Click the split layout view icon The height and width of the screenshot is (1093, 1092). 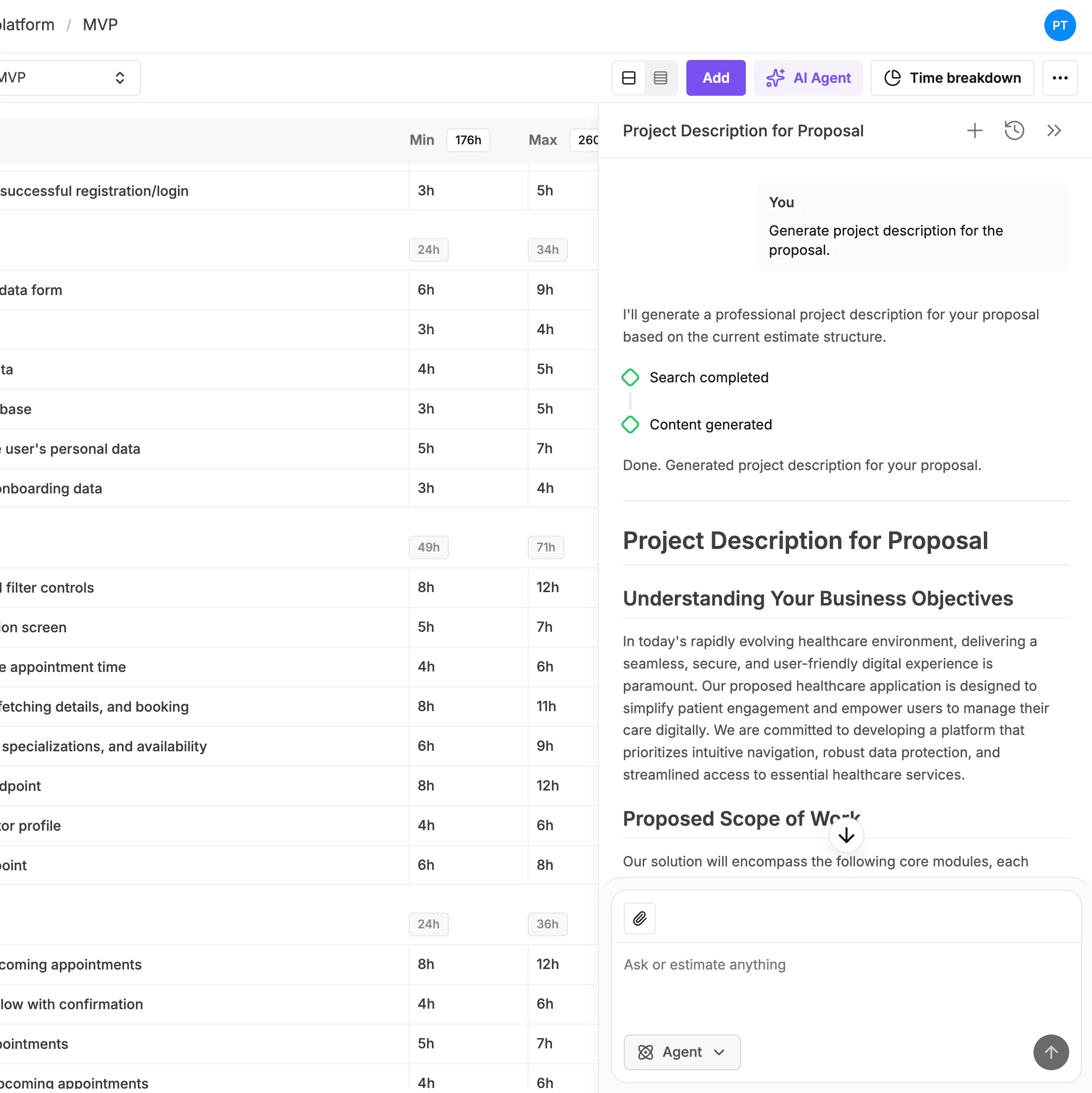[x=629, y=78]
